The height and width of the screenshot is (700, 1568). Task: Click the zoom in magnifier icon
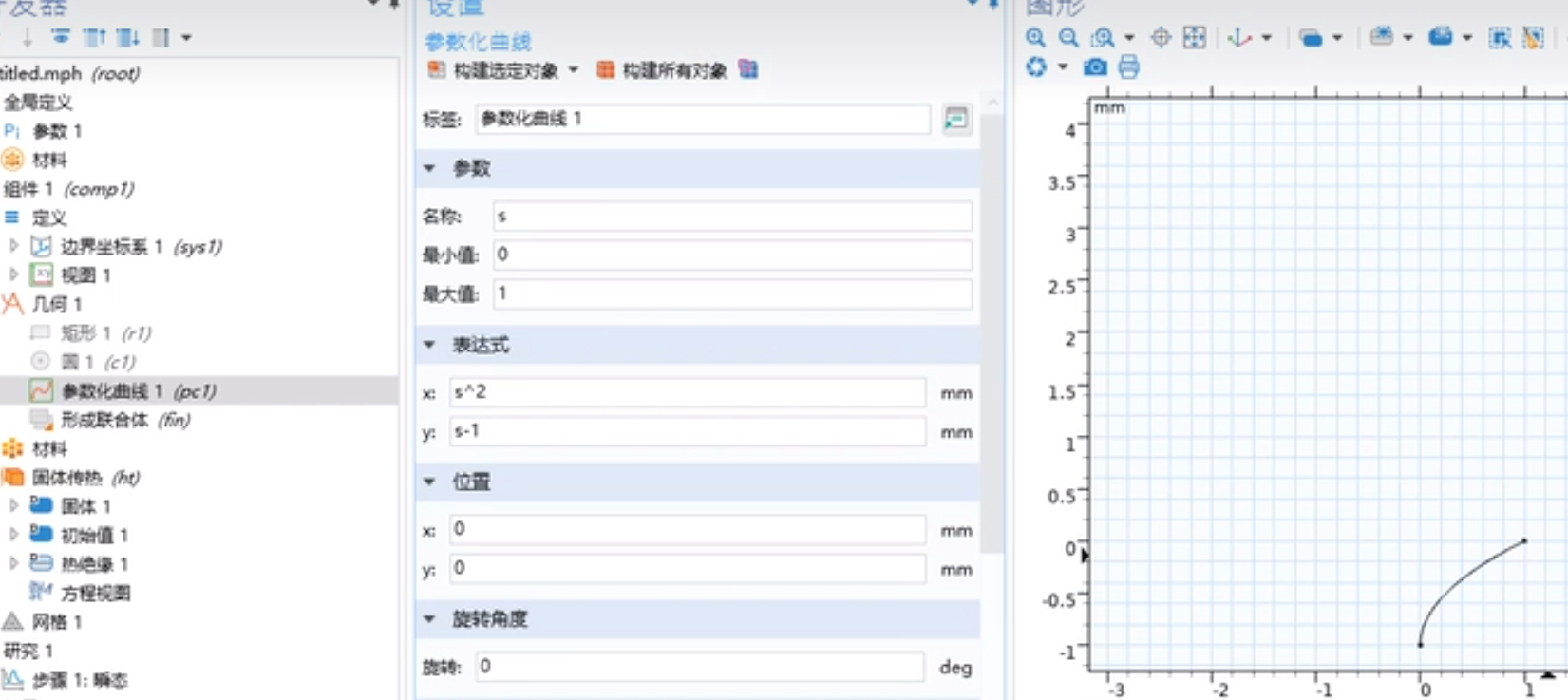click(x=1035, y=37)
